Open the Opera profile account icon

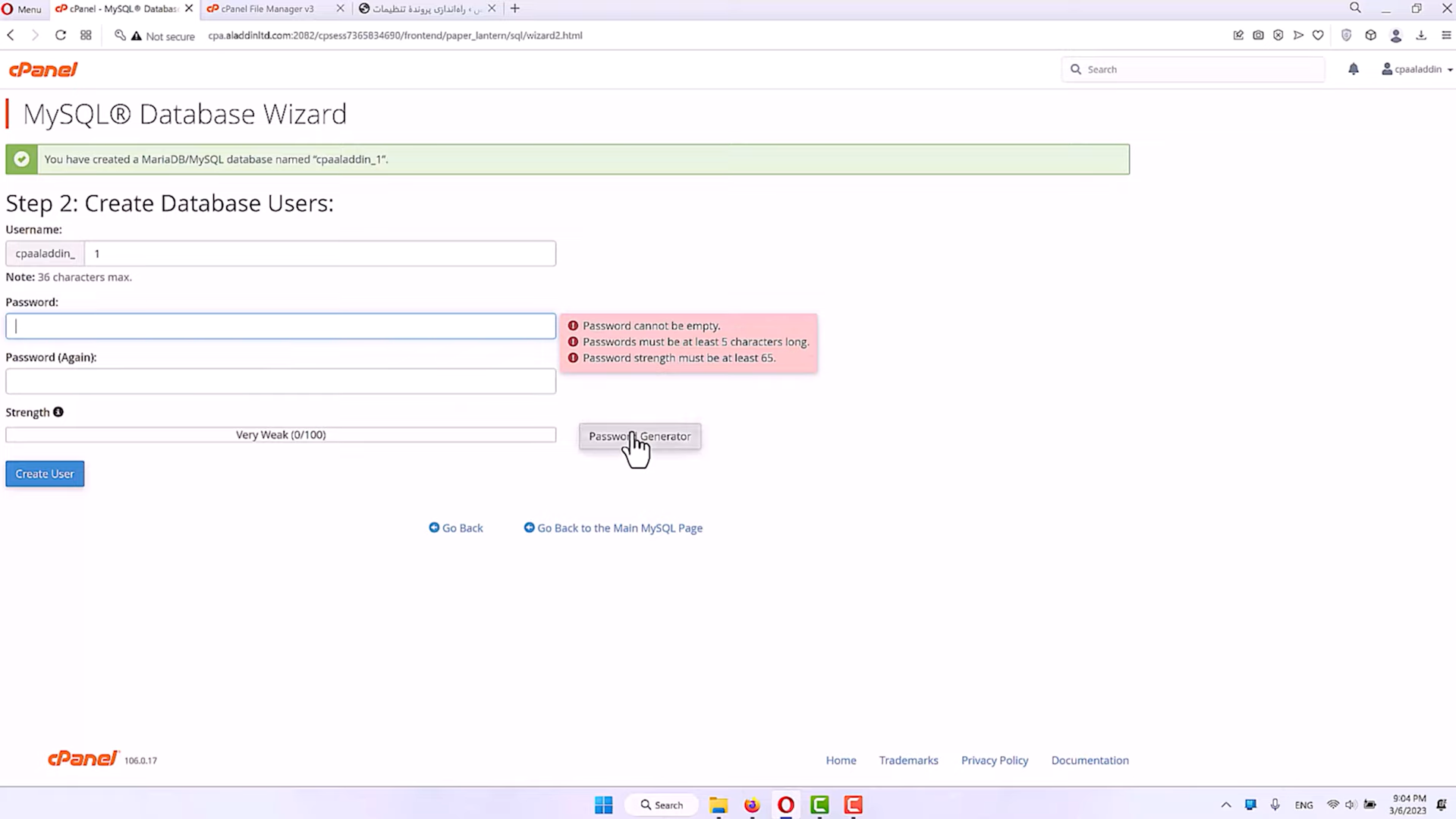point(1396,36)
